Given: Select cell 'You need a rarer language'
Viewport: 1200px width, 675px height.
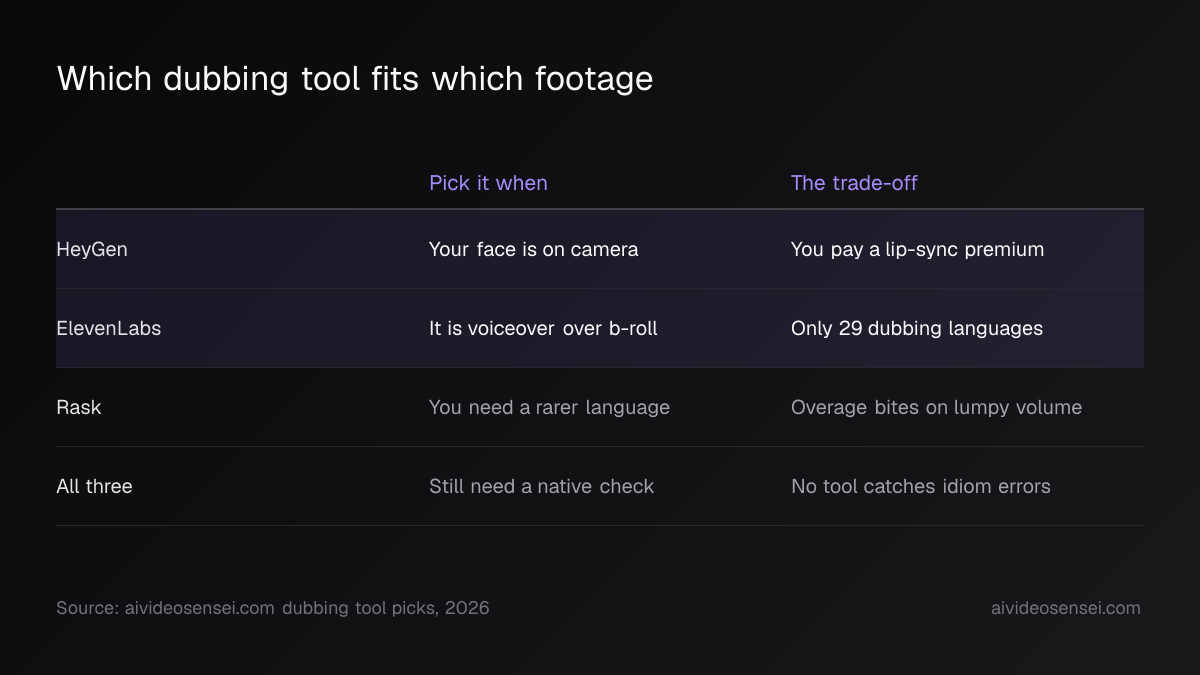Looking at the screenshot, I should [549, 407].
